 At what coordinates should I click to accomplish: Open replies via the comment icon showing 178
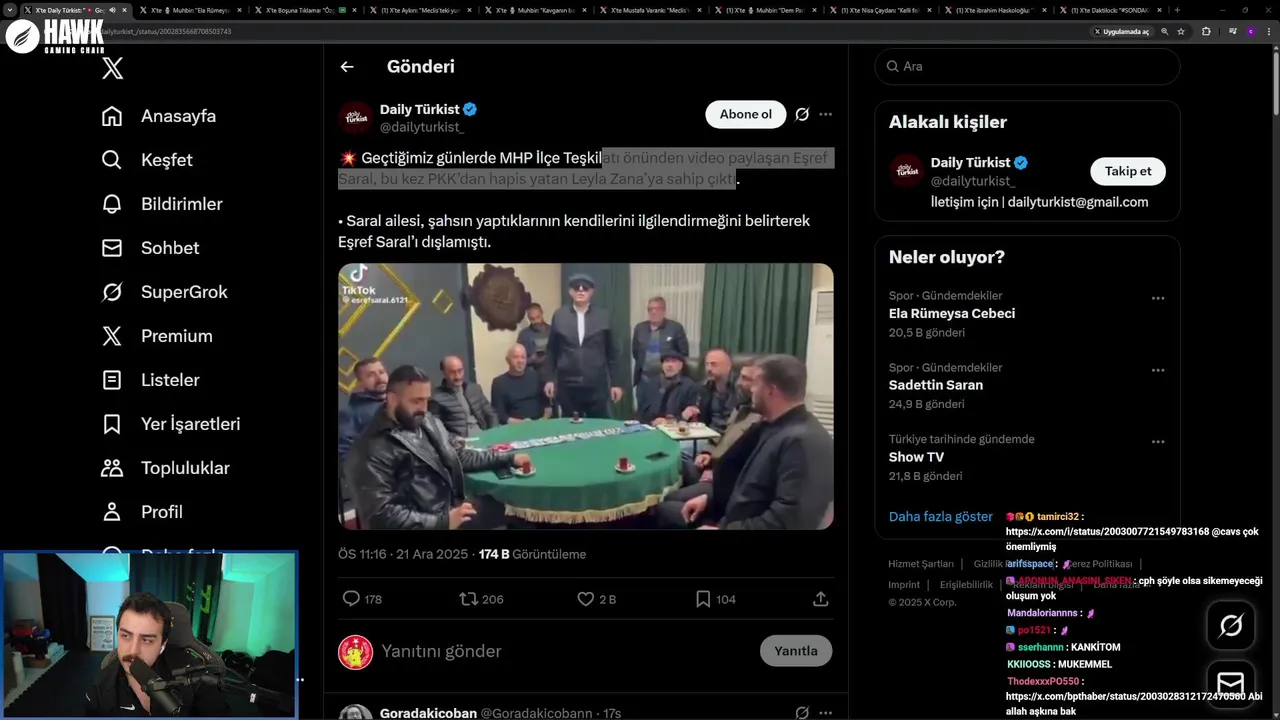(351, 599)
